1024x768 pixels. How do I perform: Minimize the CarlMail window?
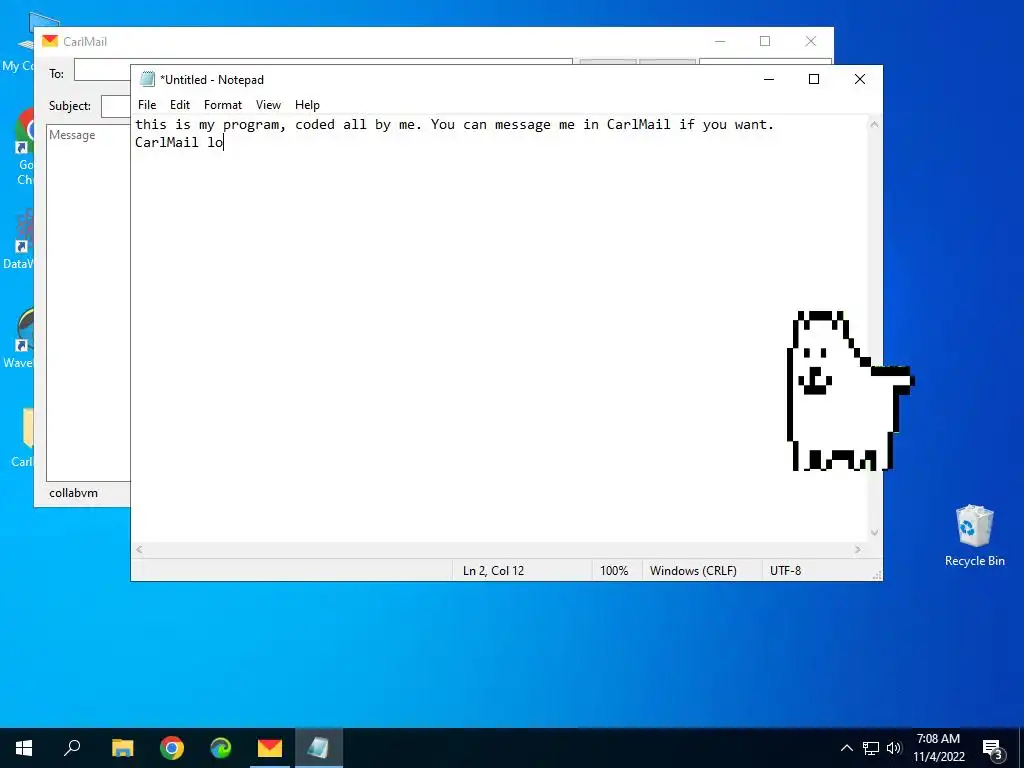[x=720, y=41]
